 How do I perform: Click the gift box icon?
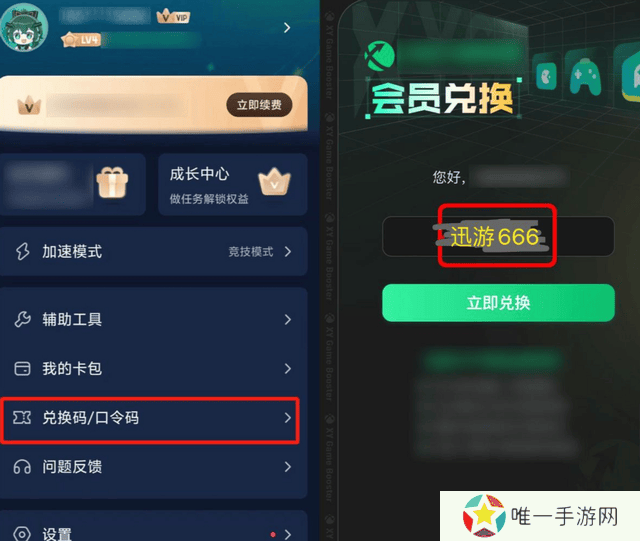click(x=112, y=182)
